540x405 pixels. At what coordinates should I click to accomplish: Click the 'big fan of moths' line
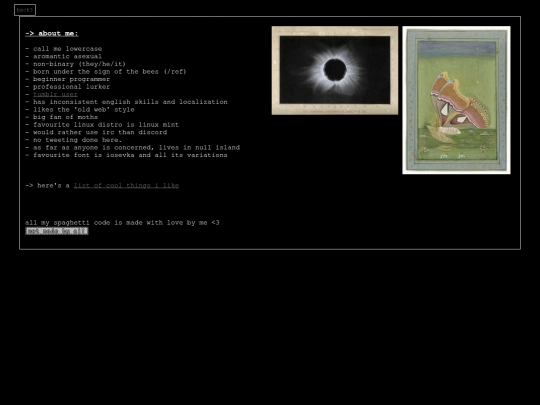(62, 117)
